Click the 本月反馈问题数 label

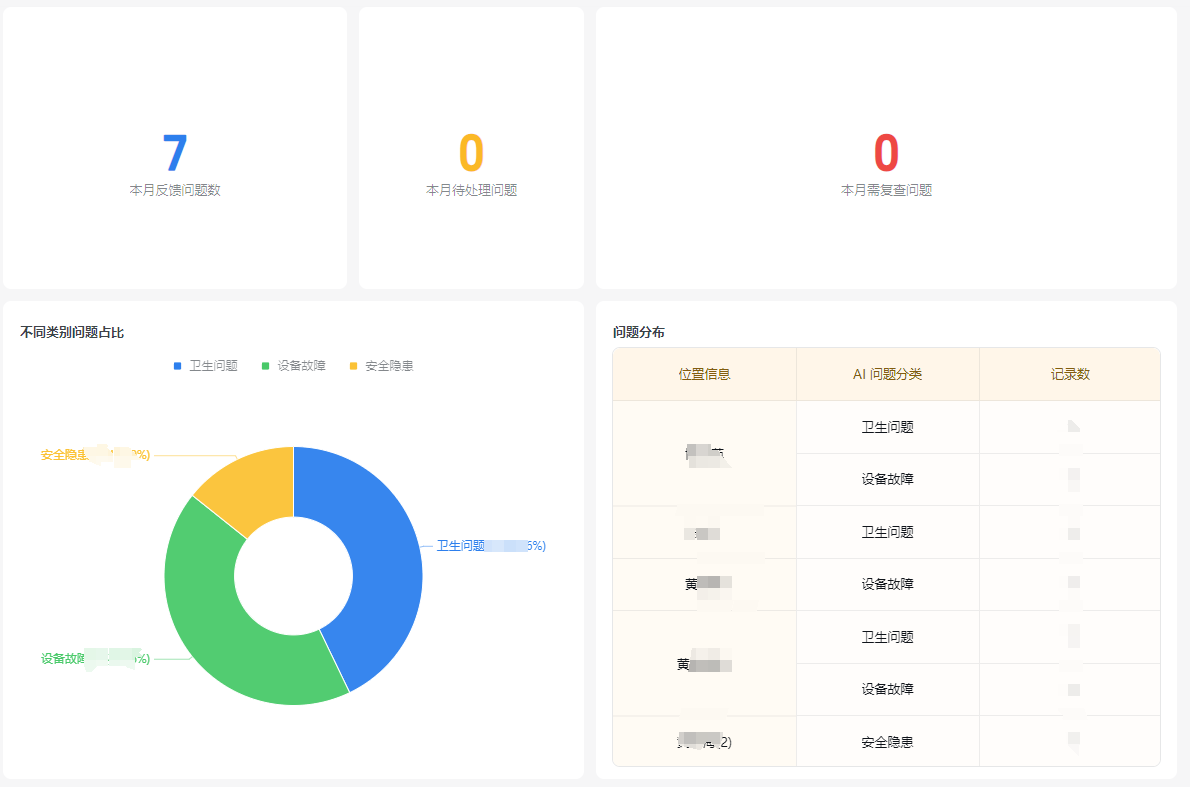[x=175, y=190]
